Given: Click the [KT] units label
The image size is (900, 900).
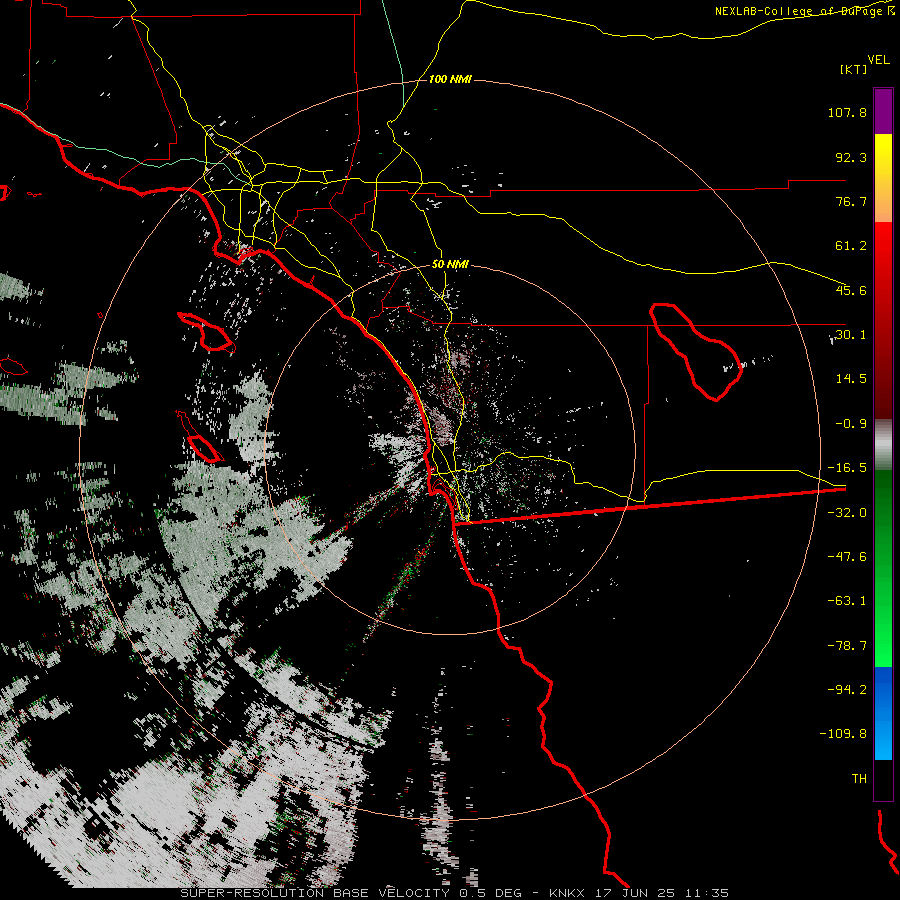Looking at the screenshot, I should pos(854,69).
